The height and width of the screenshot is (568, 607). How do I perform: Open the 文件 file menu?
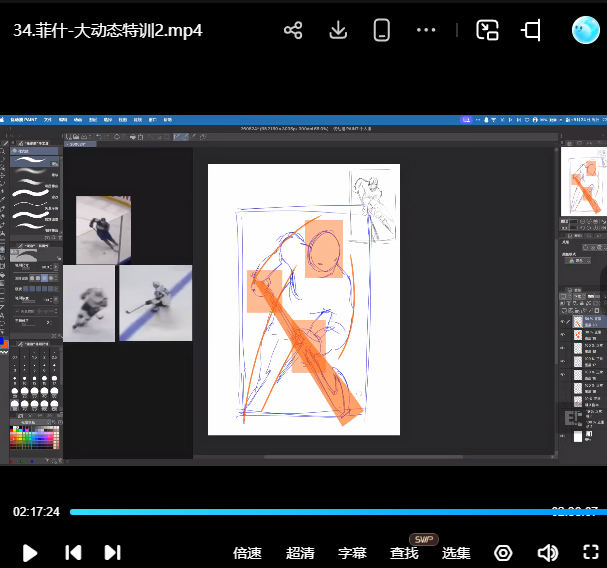[x=48, y=120]
